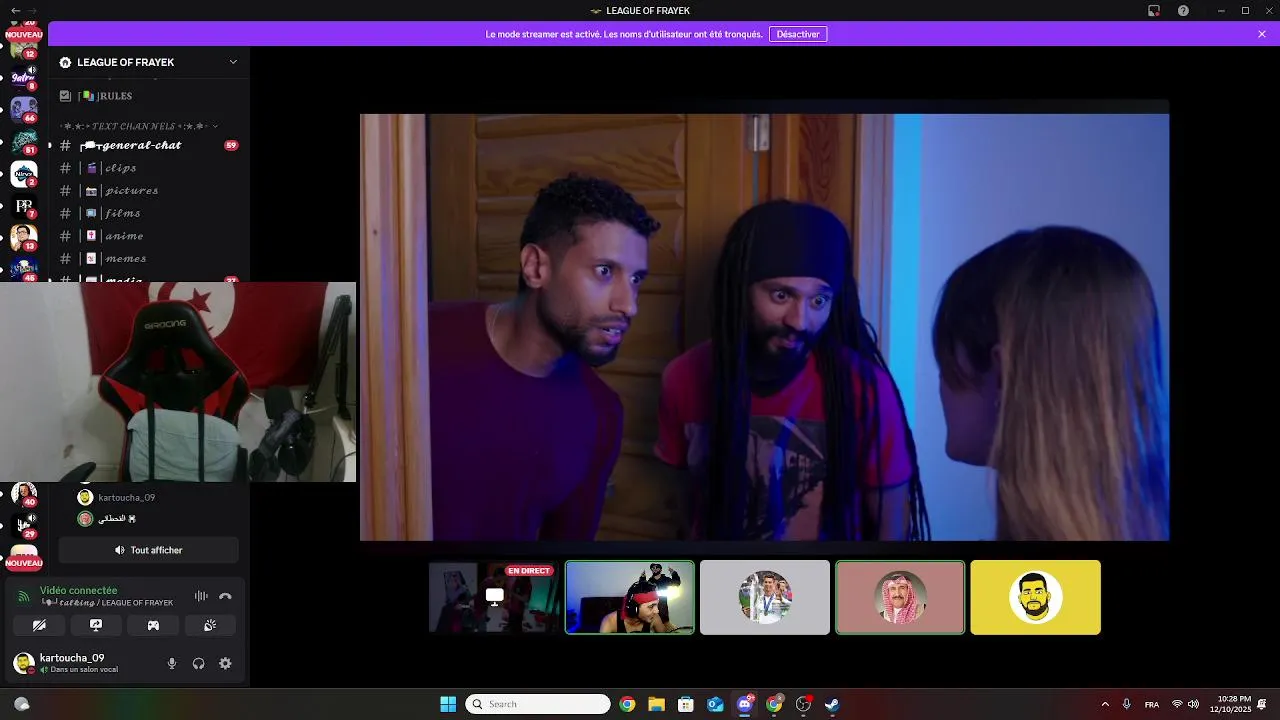Open Steam from taskbar
The width and height of the screenshot is (1280, 720).
[832, 704]
